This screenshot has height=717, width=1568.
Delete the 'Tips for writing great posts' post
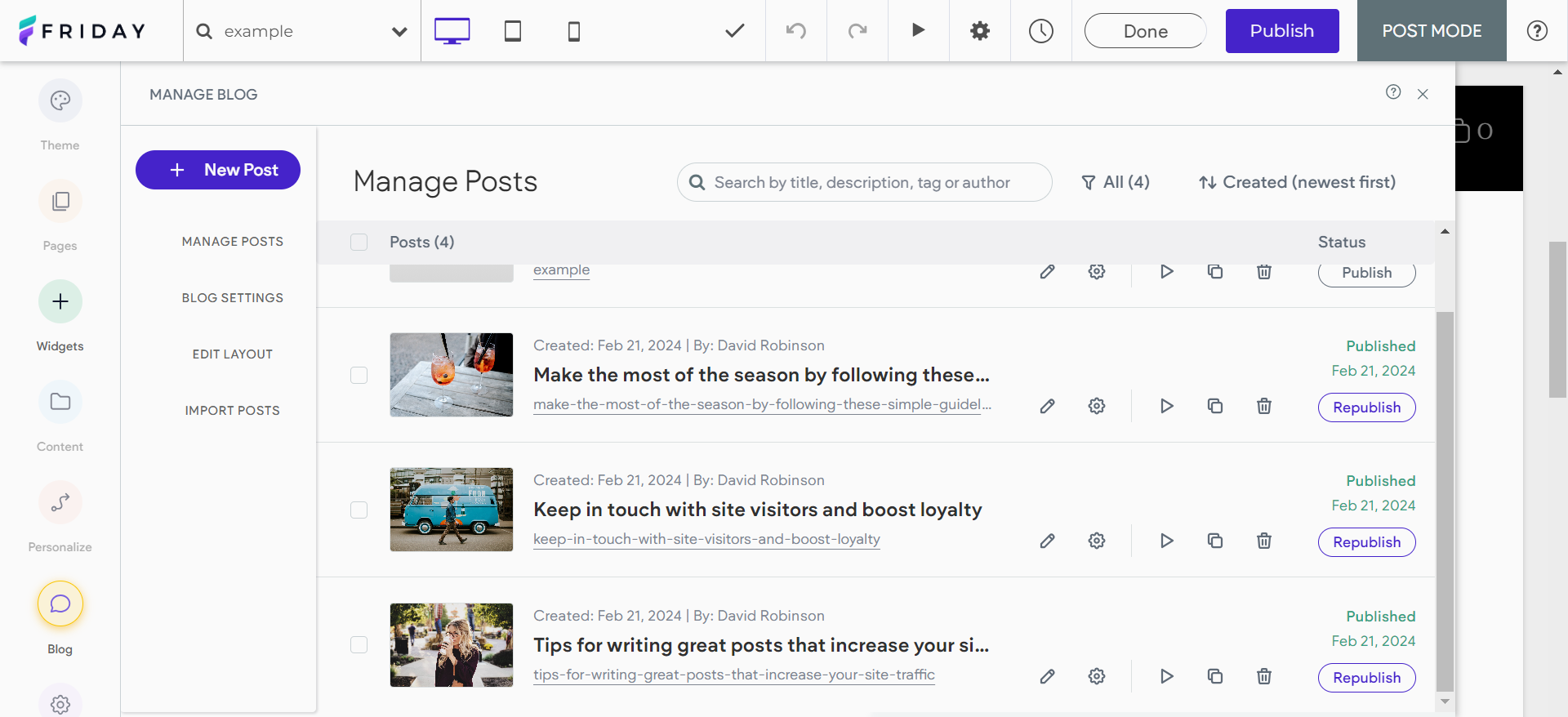[1264, 676]
